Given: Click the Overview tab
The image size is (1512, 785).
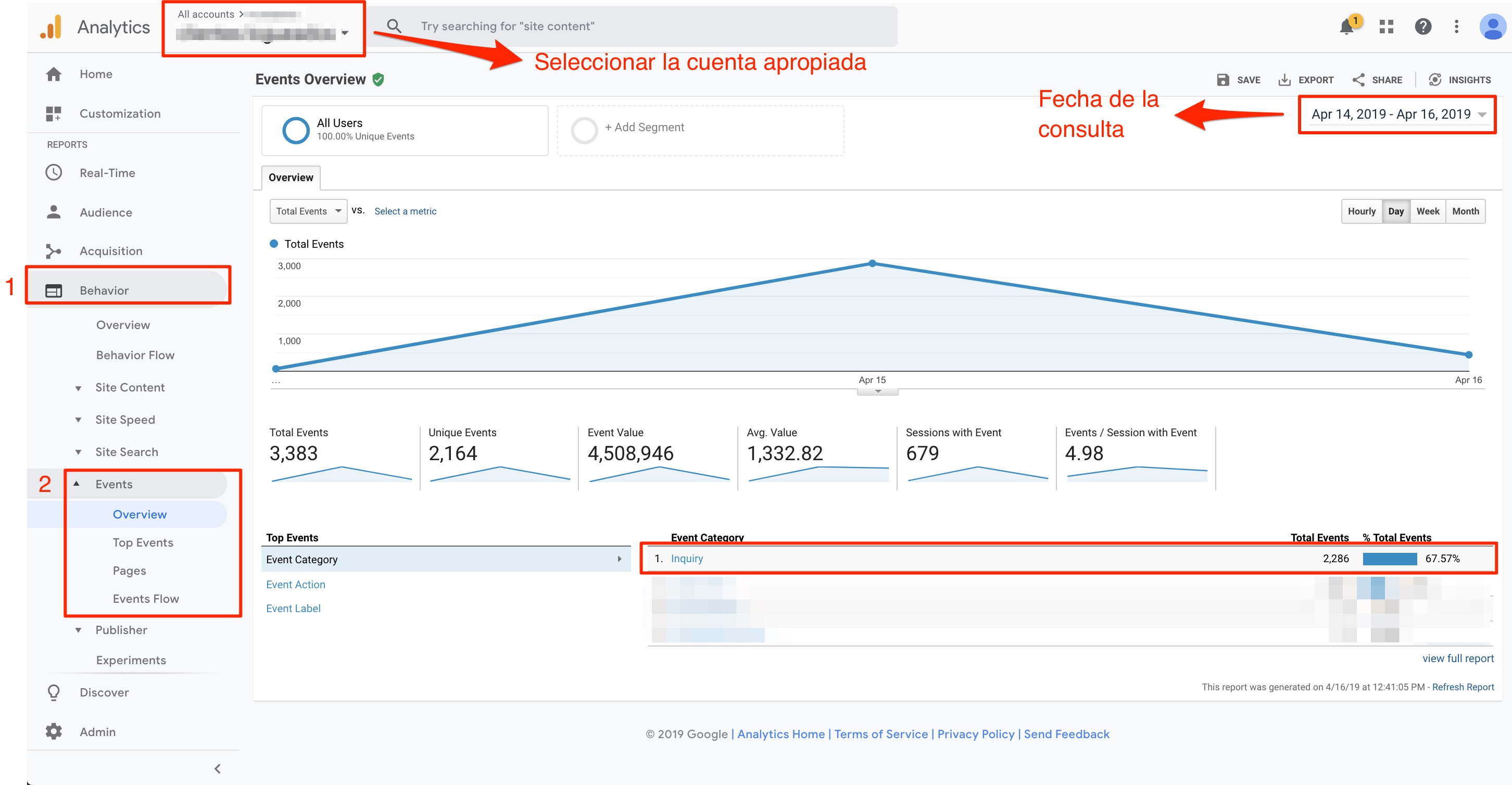Looking at the screenshot, I should (291, 177).
